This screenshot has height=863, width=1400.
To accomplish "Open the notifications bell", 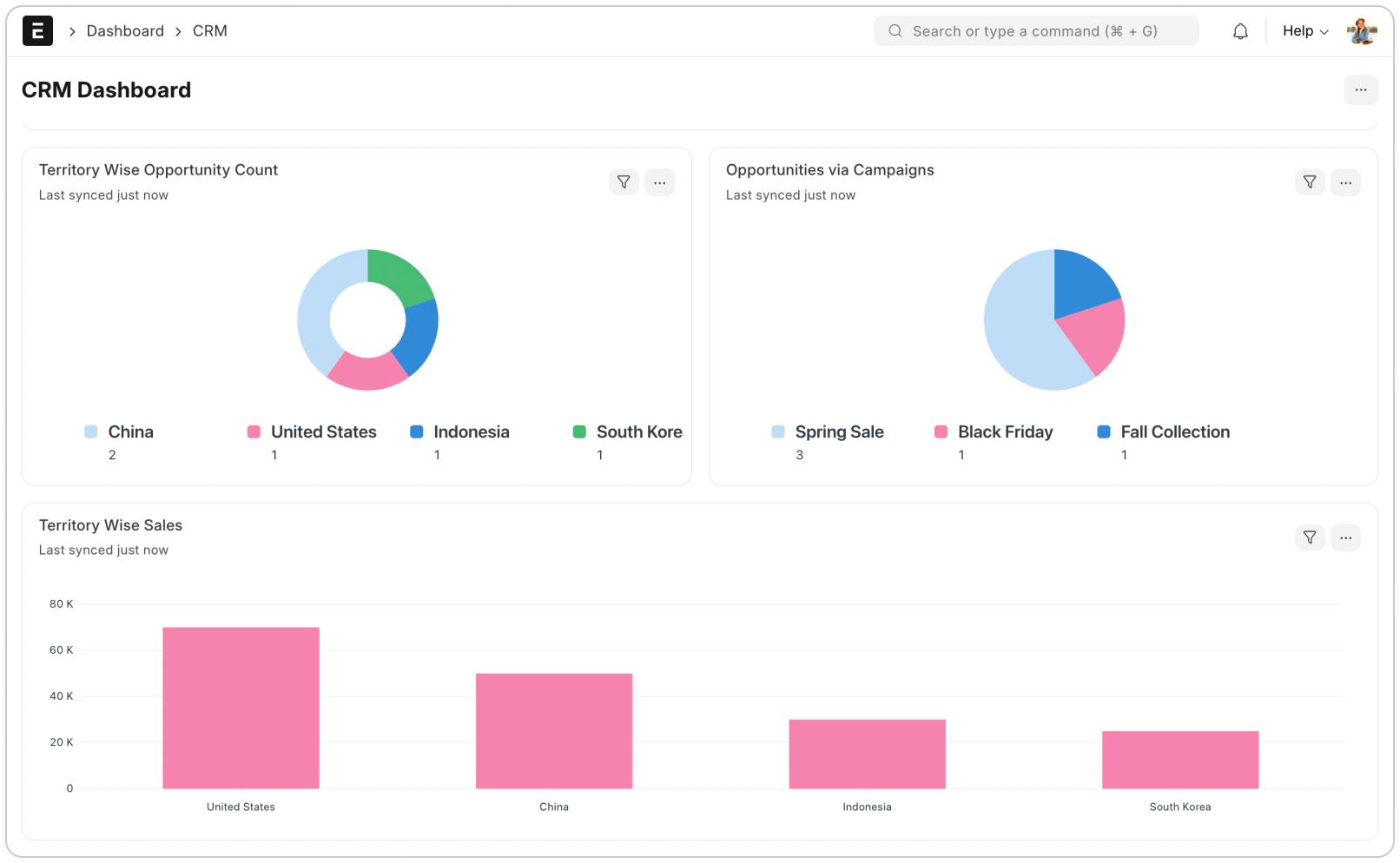I will [1240, 31].
